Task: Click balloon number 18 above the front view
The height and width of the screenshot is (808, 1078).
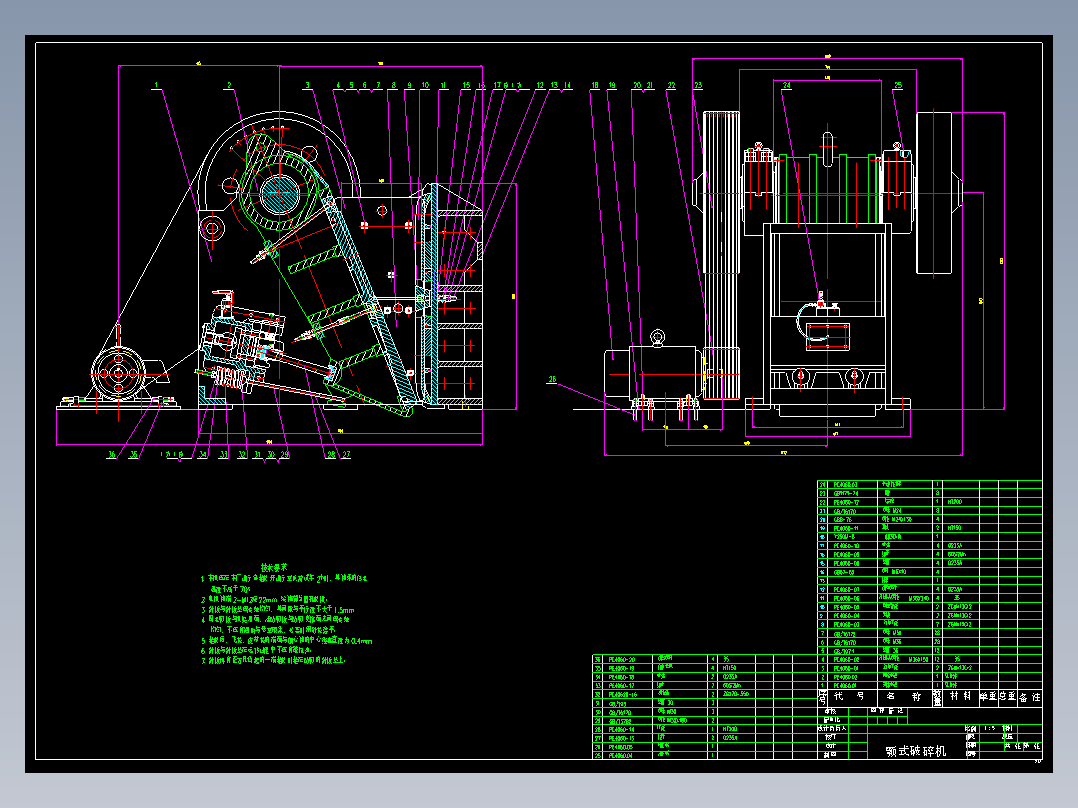Action: 595,85
